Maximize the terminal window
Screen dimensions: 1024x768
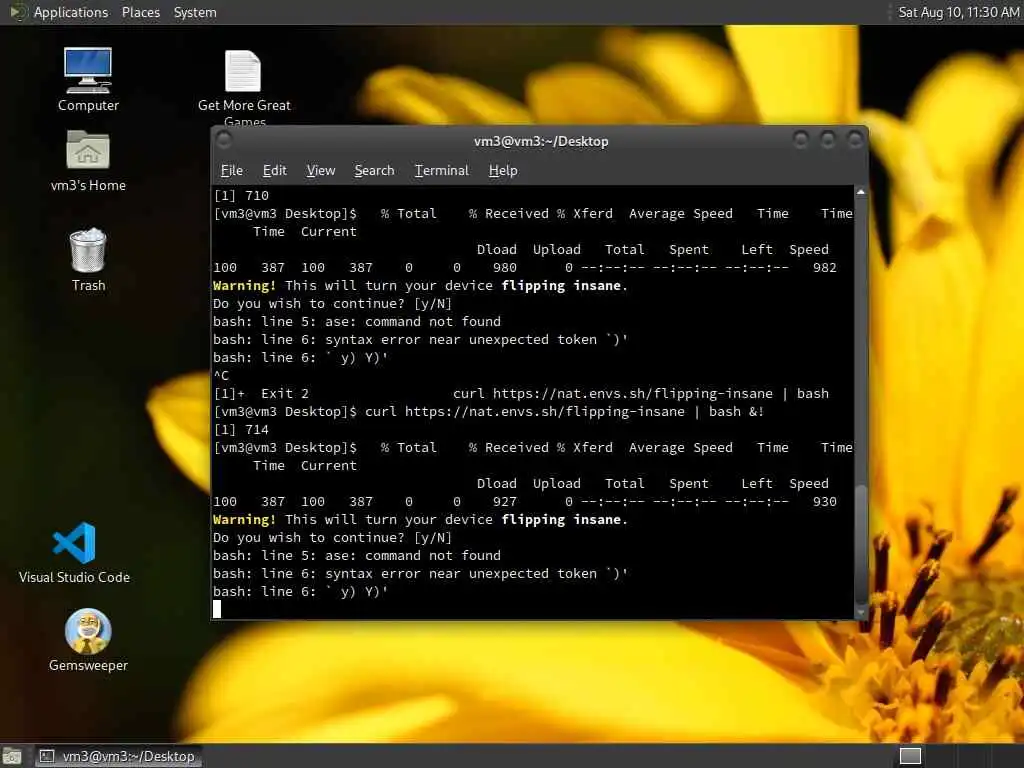pyautogui.click(x=827, y=140)
